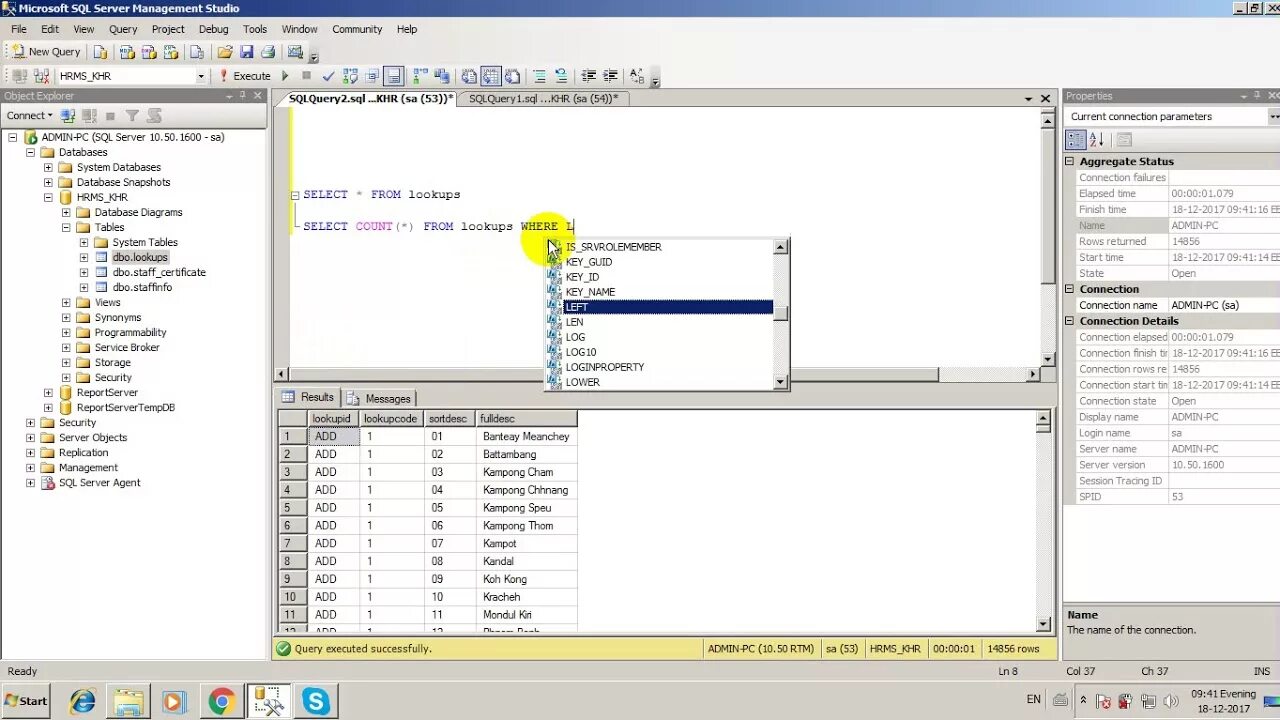Select the dbo.lookups table
This screenshot has height=720, width=1280.
pyautogui.click(x=140, y=257)
